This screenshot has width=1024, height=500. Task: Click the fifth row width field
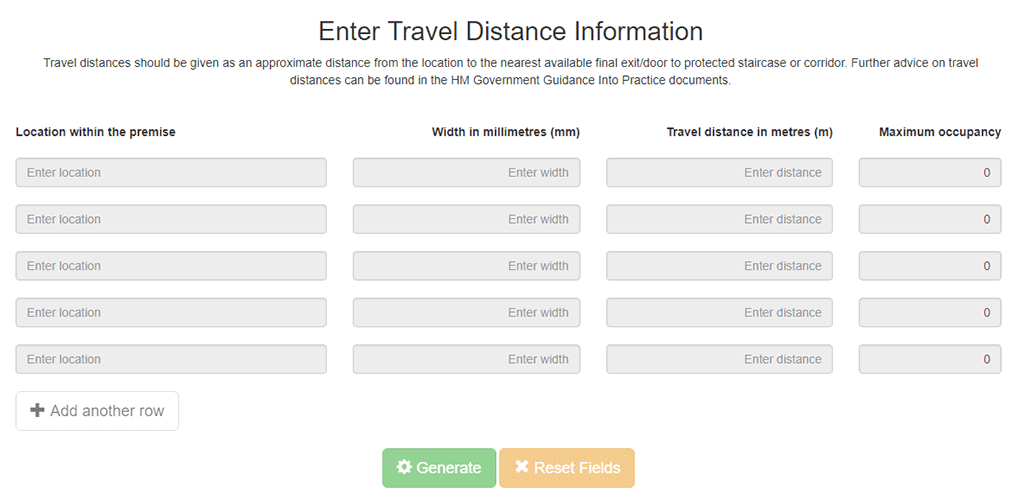click(x=466, y=359)
